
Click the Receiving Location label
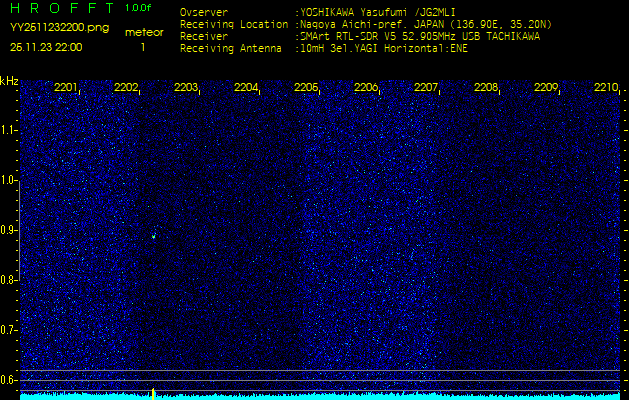pyautogui.click(x=234, y=24)
